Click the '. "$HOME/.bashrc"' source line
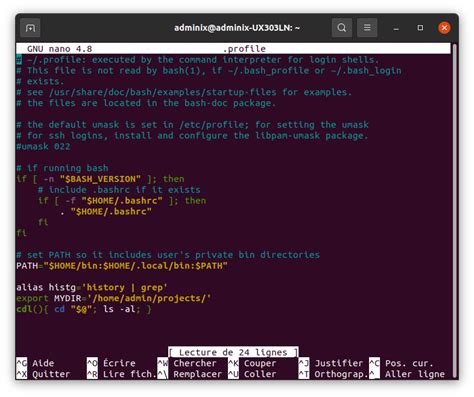 [x=106, y=211]
